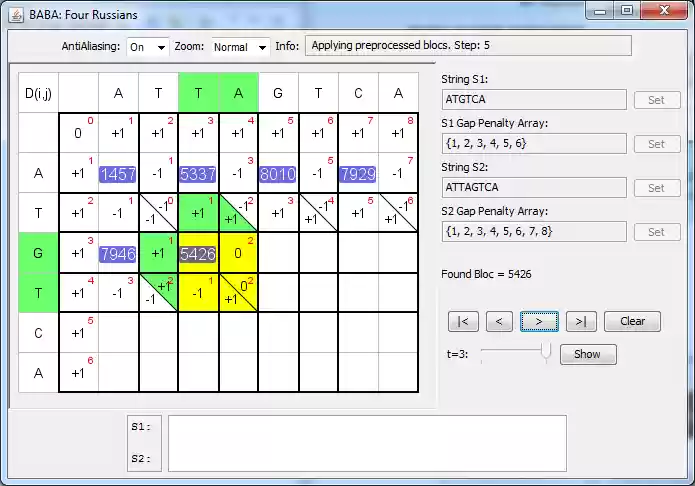Click the green-highlighted A column header
The image size is (695, 486).
(x=238, y=93)
